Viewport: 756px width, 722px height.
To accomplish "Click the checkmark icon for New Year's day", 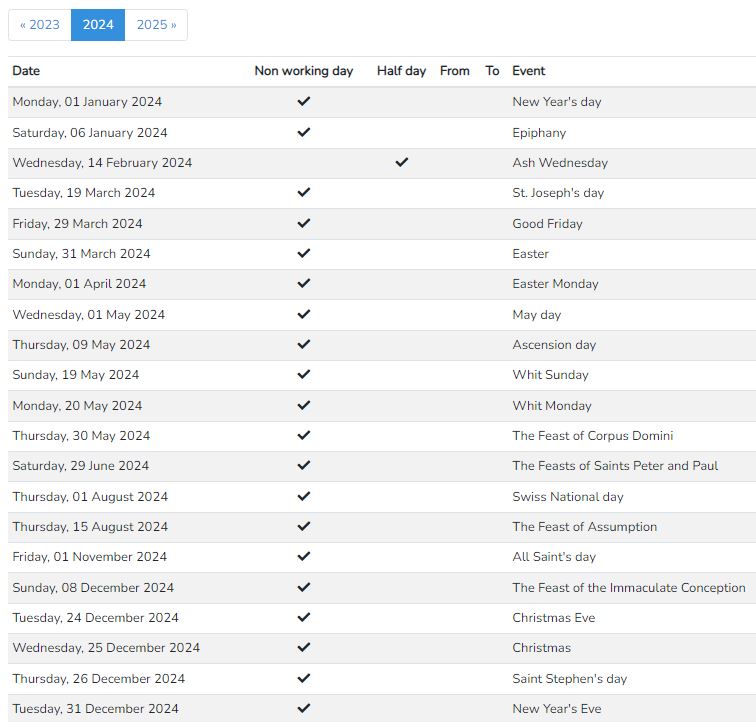I will 304,101.
